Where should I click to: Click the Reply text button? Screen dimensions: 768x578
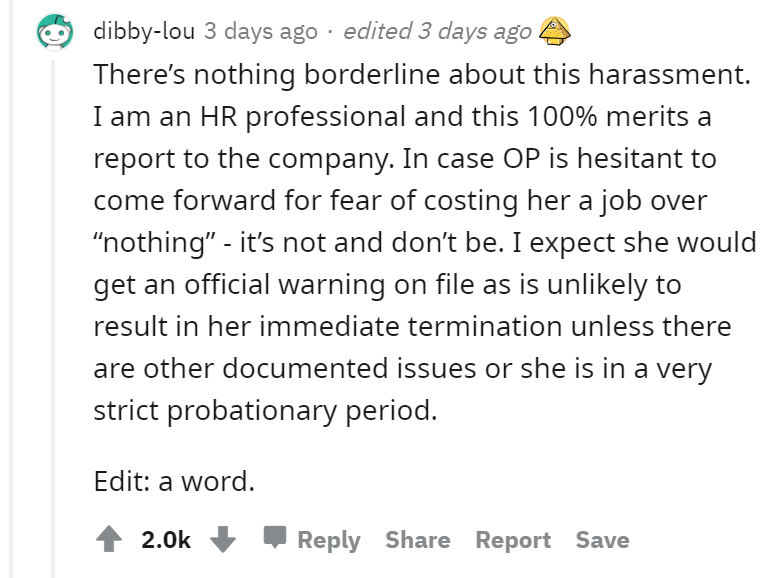pyautogui.click(x=329, y=540)
